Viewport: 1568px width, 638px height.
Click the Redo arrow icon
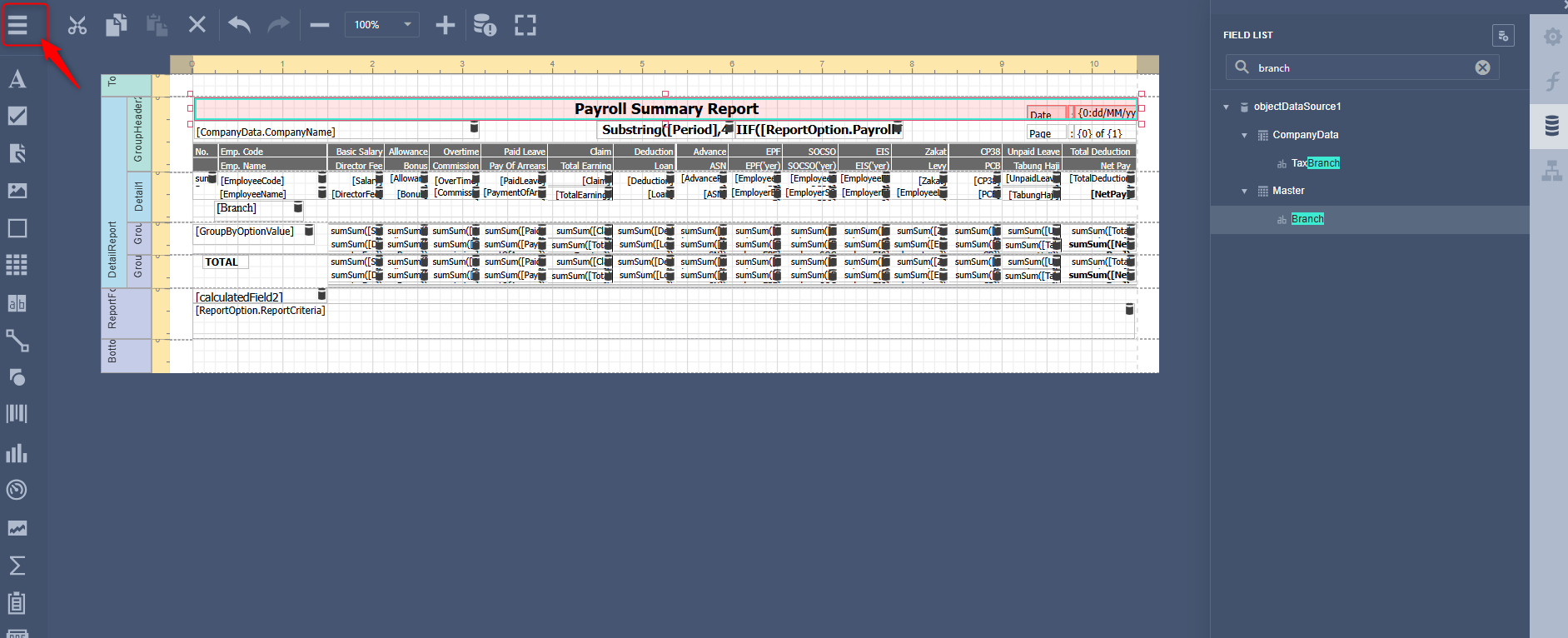coord(278,25)
